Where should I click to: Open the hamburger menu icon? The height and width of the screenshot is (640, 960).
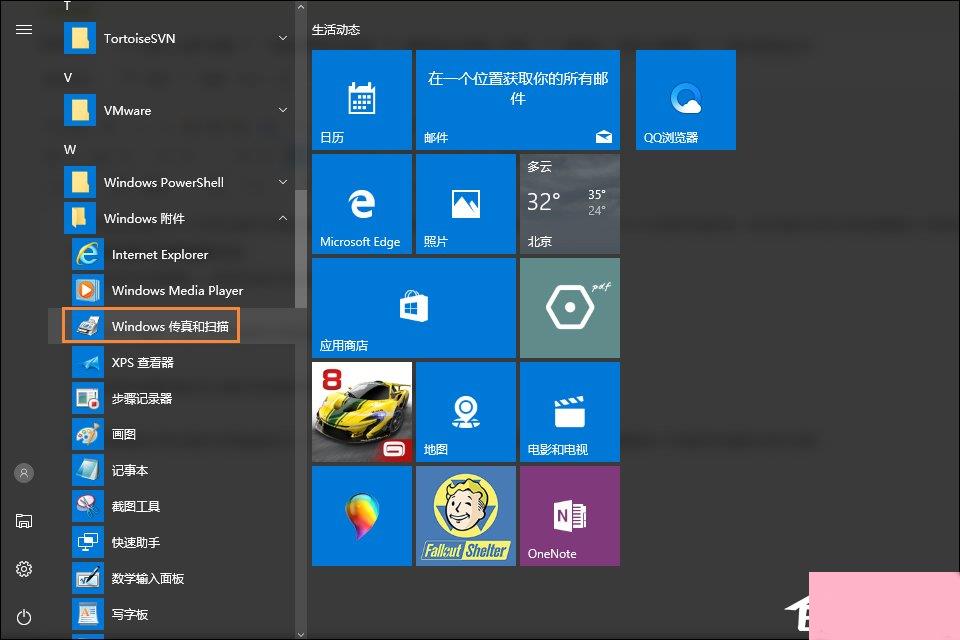(x=24, y=29)
